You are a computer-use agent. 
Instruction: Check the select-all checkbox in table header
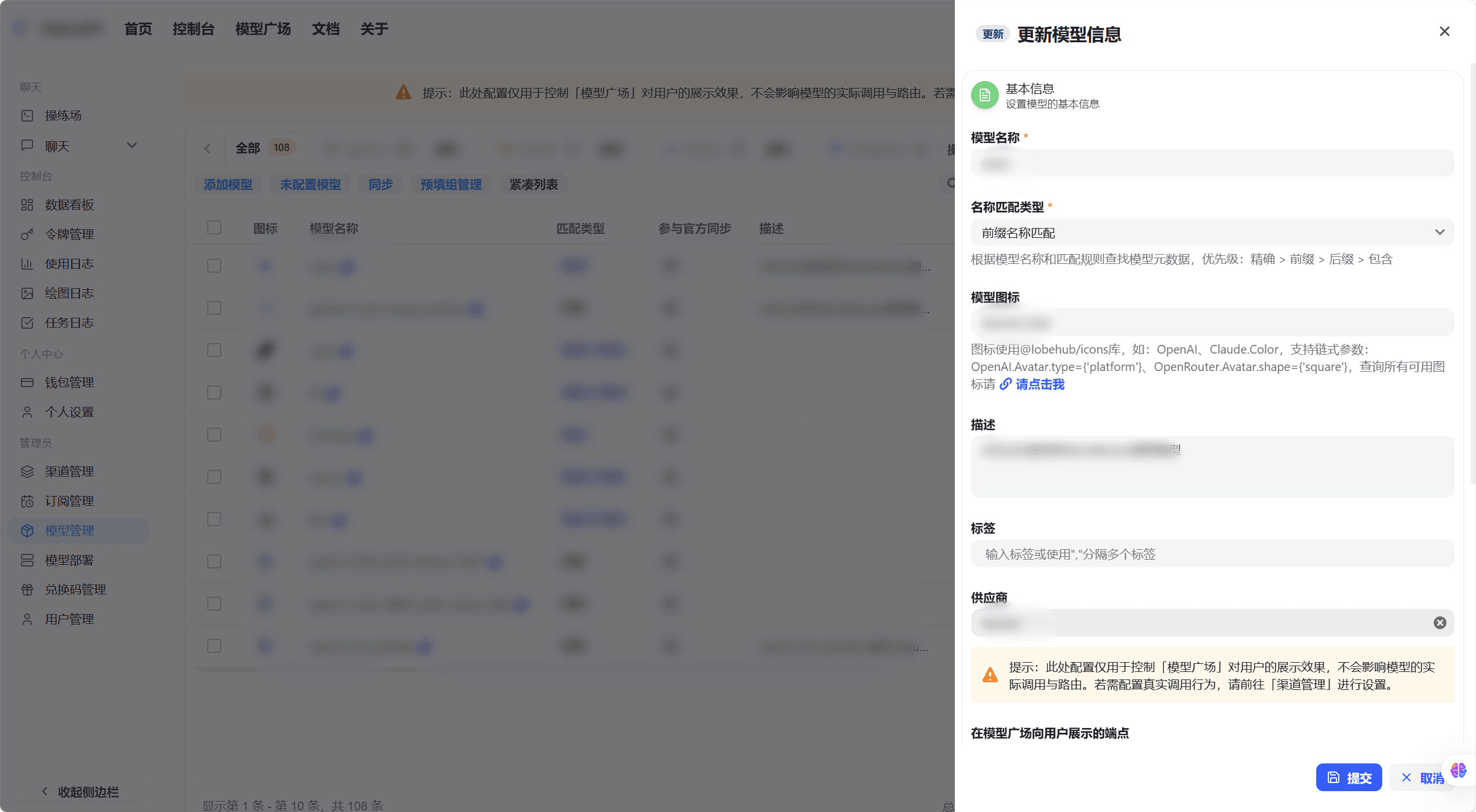213,227
